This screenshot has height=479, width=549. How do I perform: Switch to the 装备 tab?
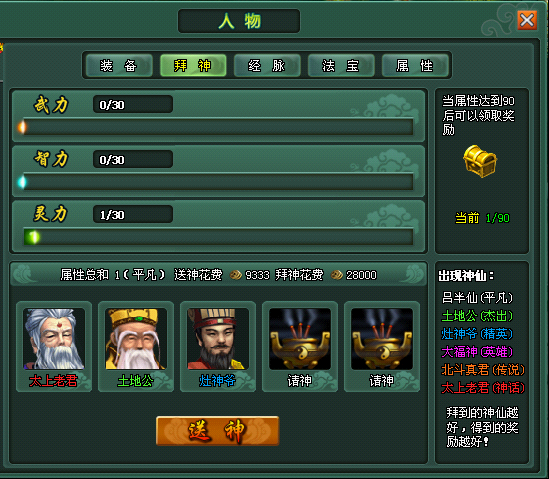(x=119, y=65)
